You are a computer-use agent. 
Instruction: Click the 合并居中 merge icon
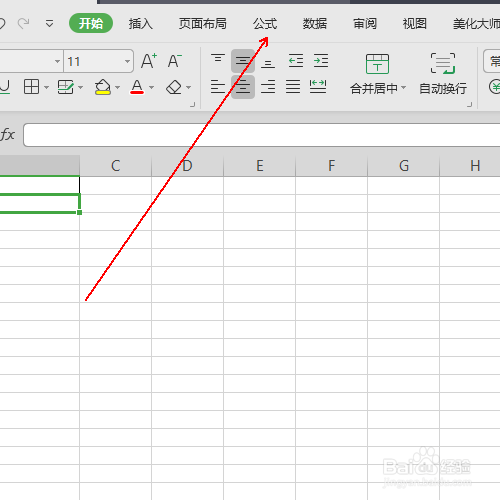(377, 64)
